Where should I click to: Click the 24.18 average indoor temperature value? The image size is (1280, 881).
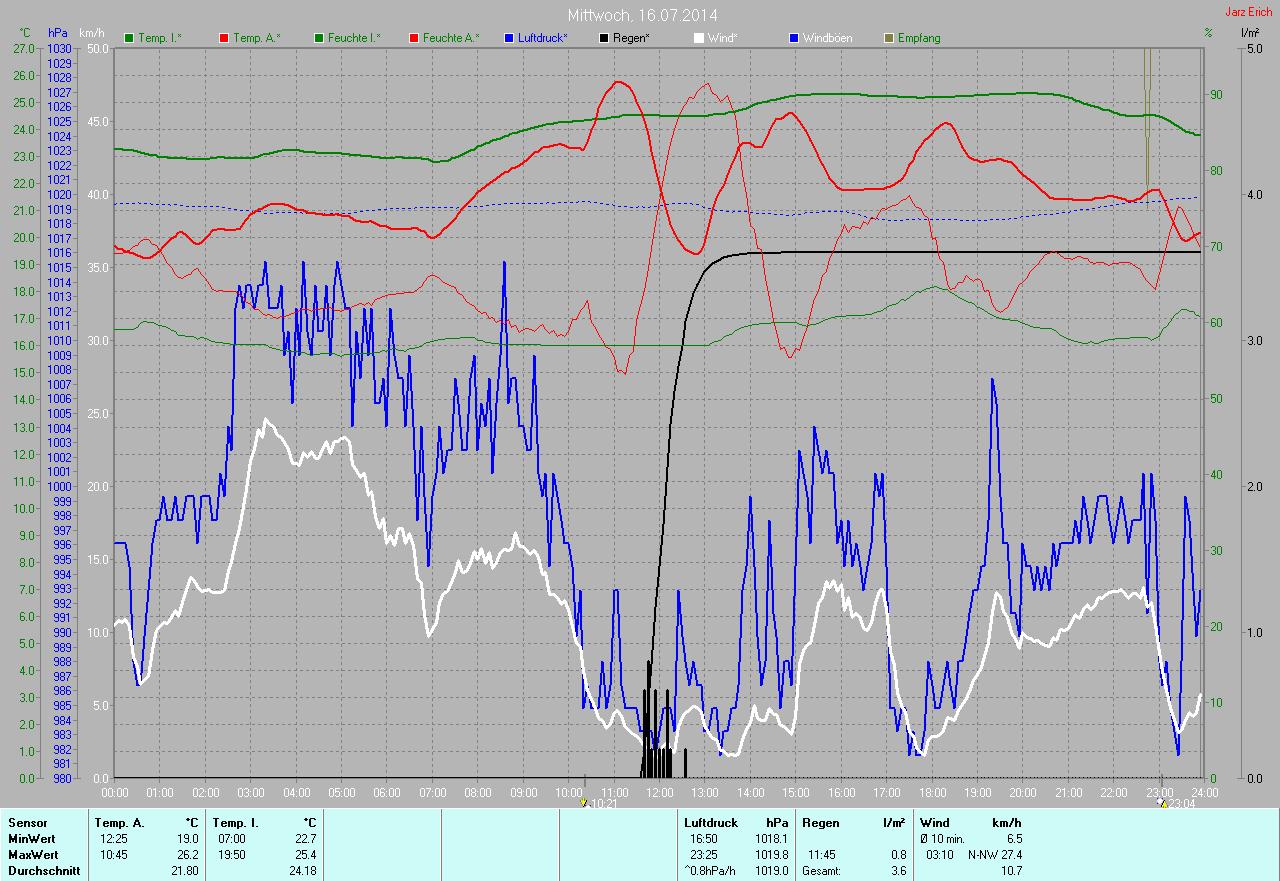click(302, 870)
